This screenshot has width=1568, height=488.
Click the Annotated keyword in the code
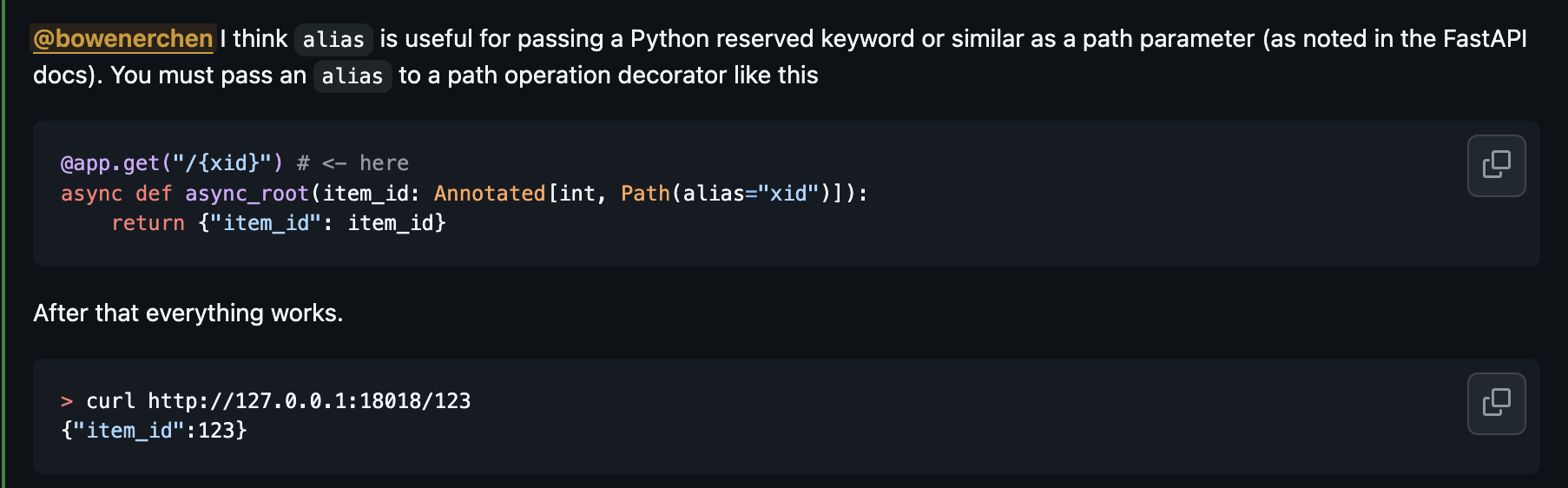[489, 194]
